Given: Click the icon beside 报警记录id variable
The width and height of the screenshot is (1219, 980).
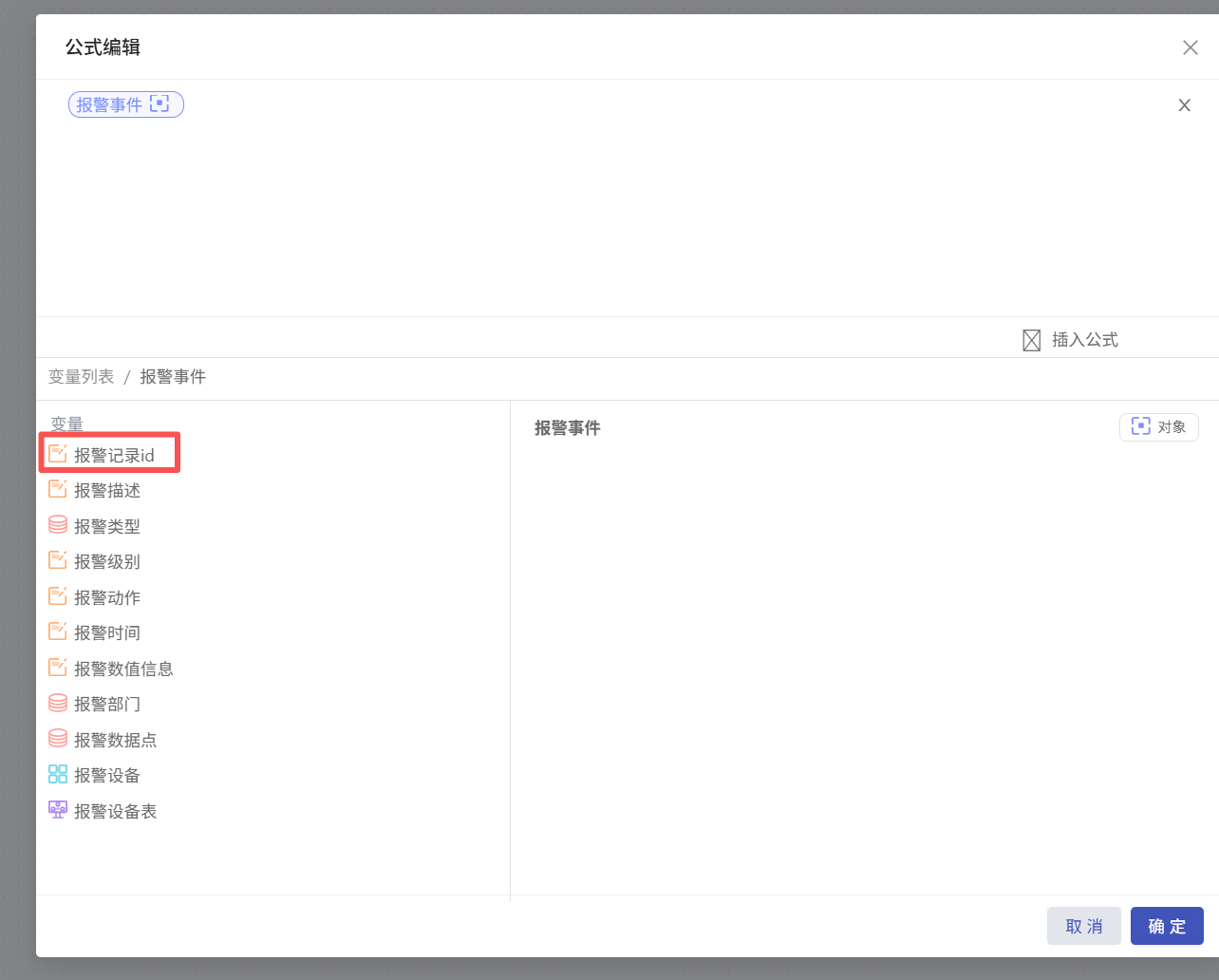Looking at the screenshot, I should pyautogui.click(x=58, y=454).
